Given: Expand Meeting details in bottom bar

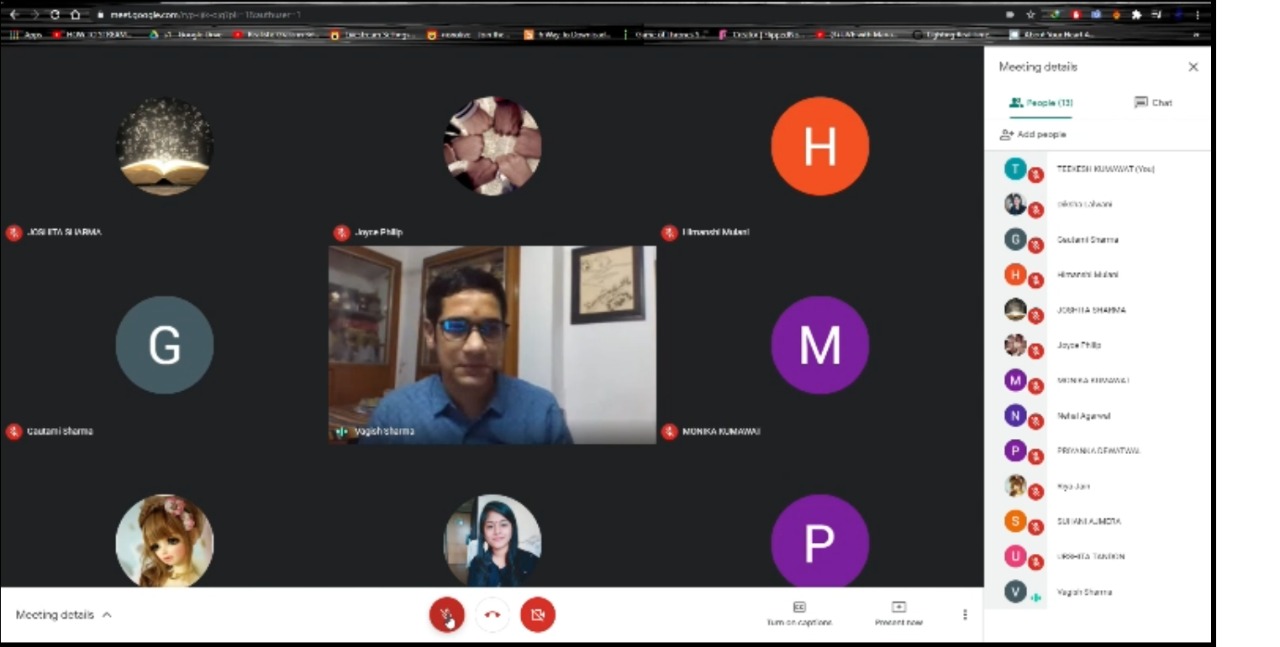Looking at the screenshot, I should point(64,615).
